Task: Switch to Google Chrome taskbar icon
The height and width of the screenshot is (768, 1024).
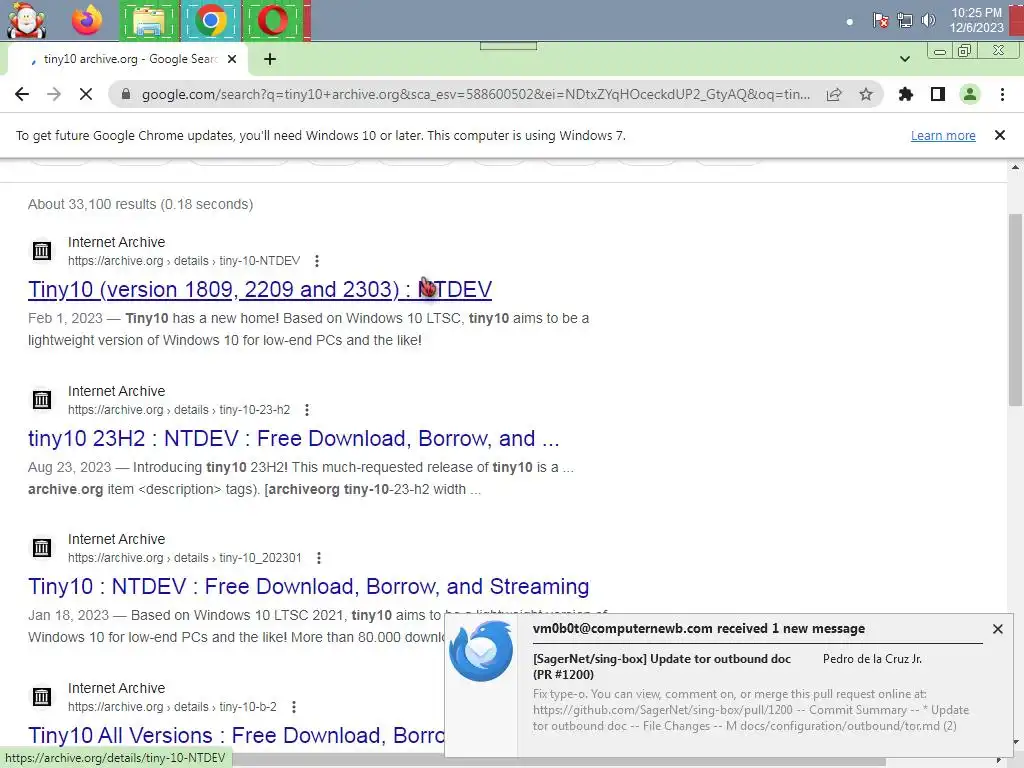Action: (x=210, y=21)
